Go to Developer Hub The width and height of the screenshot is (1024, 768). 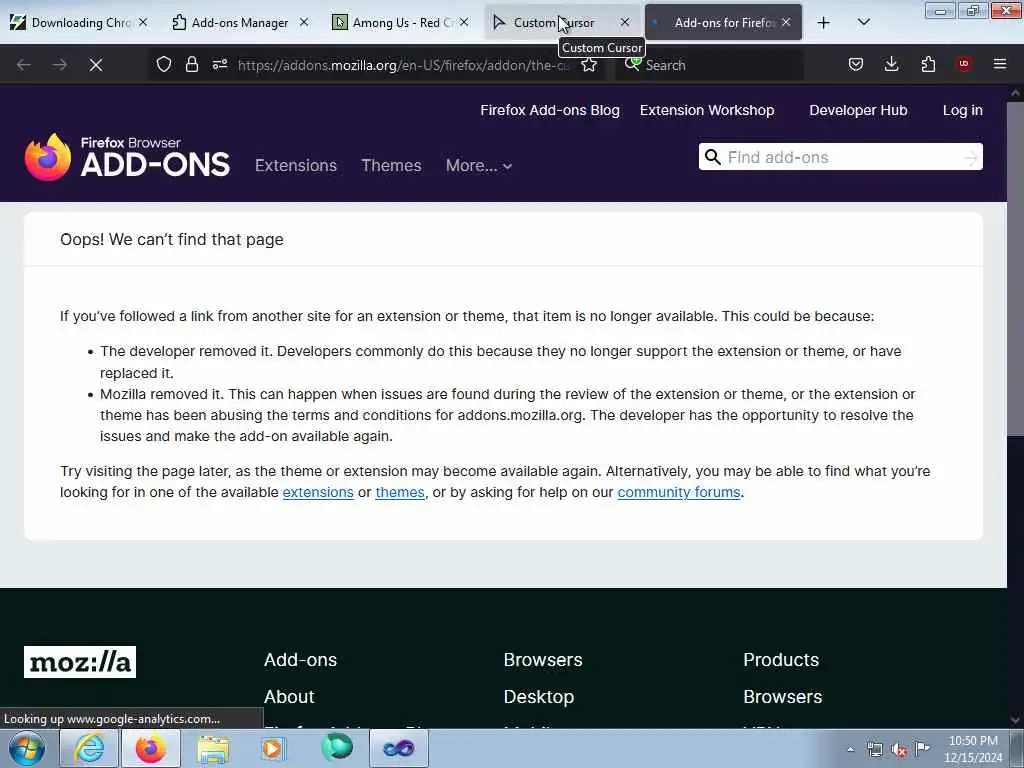[858, 110]
